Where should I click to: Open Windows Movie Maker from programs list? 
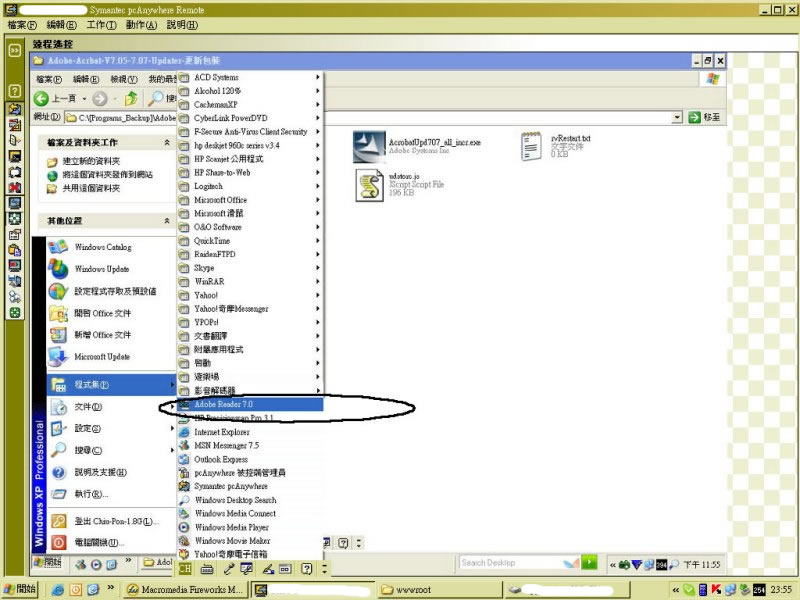232,541
